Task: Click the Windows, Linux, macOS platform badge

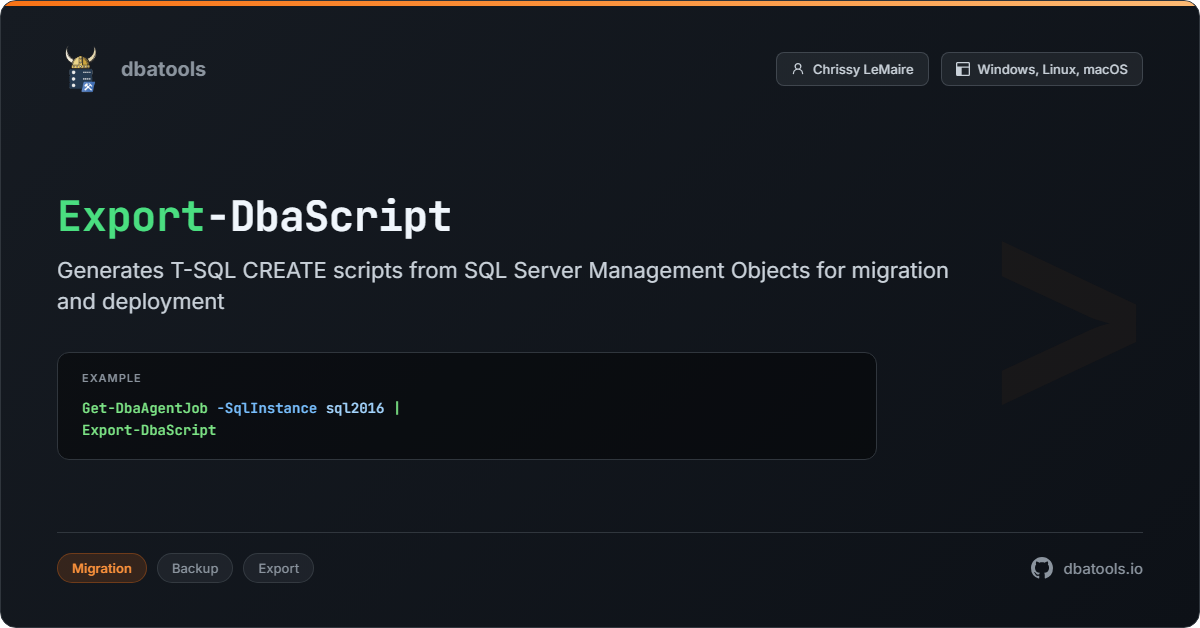Action: [1041, 69]
